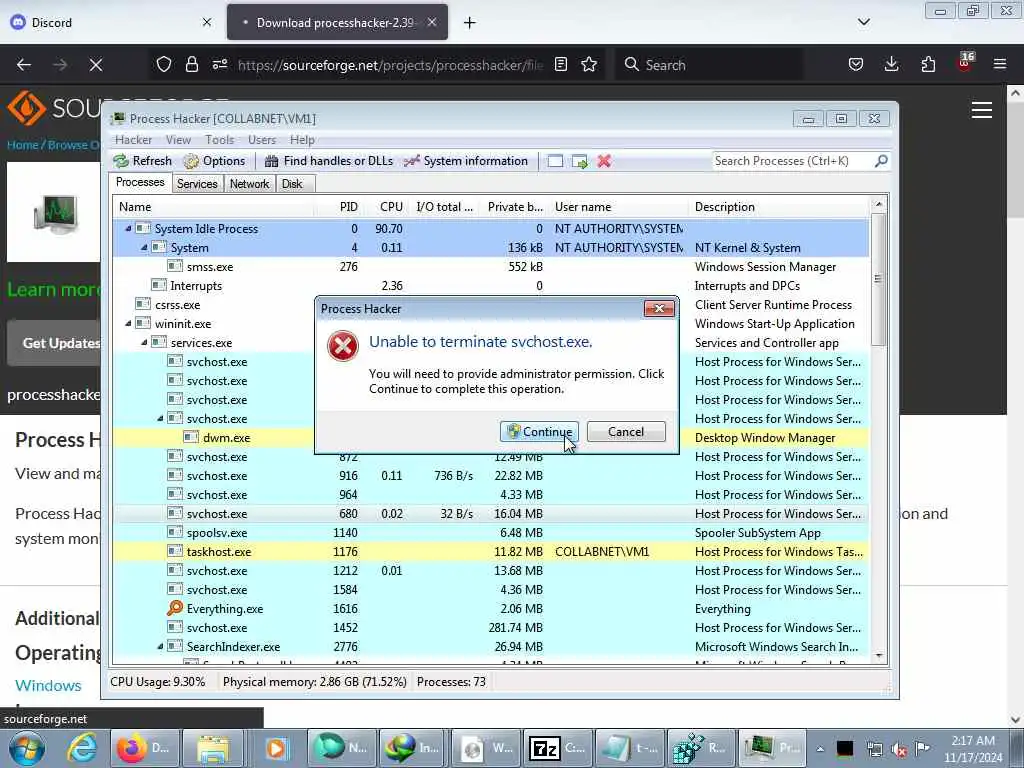
Task: Open 7-Zip window from the taskbar
Action: pos(558,748)
